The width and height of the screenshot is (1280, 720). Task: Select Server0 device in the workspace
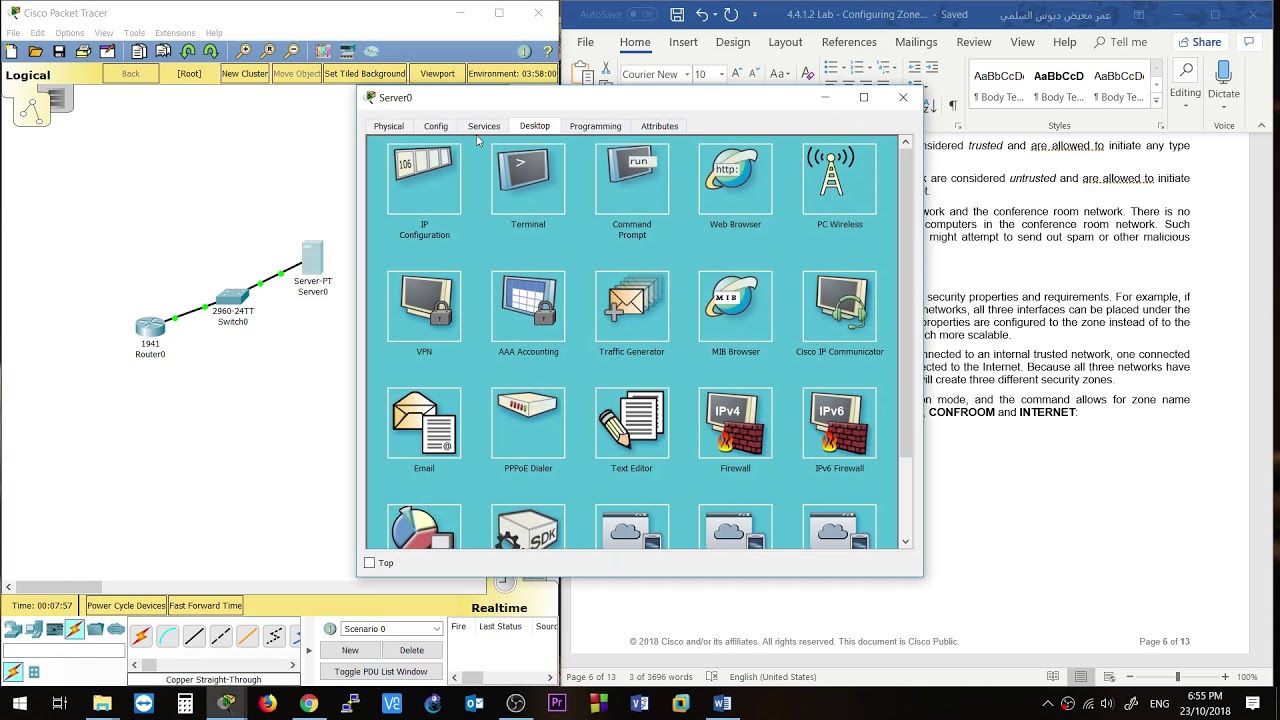pos(312,257)
